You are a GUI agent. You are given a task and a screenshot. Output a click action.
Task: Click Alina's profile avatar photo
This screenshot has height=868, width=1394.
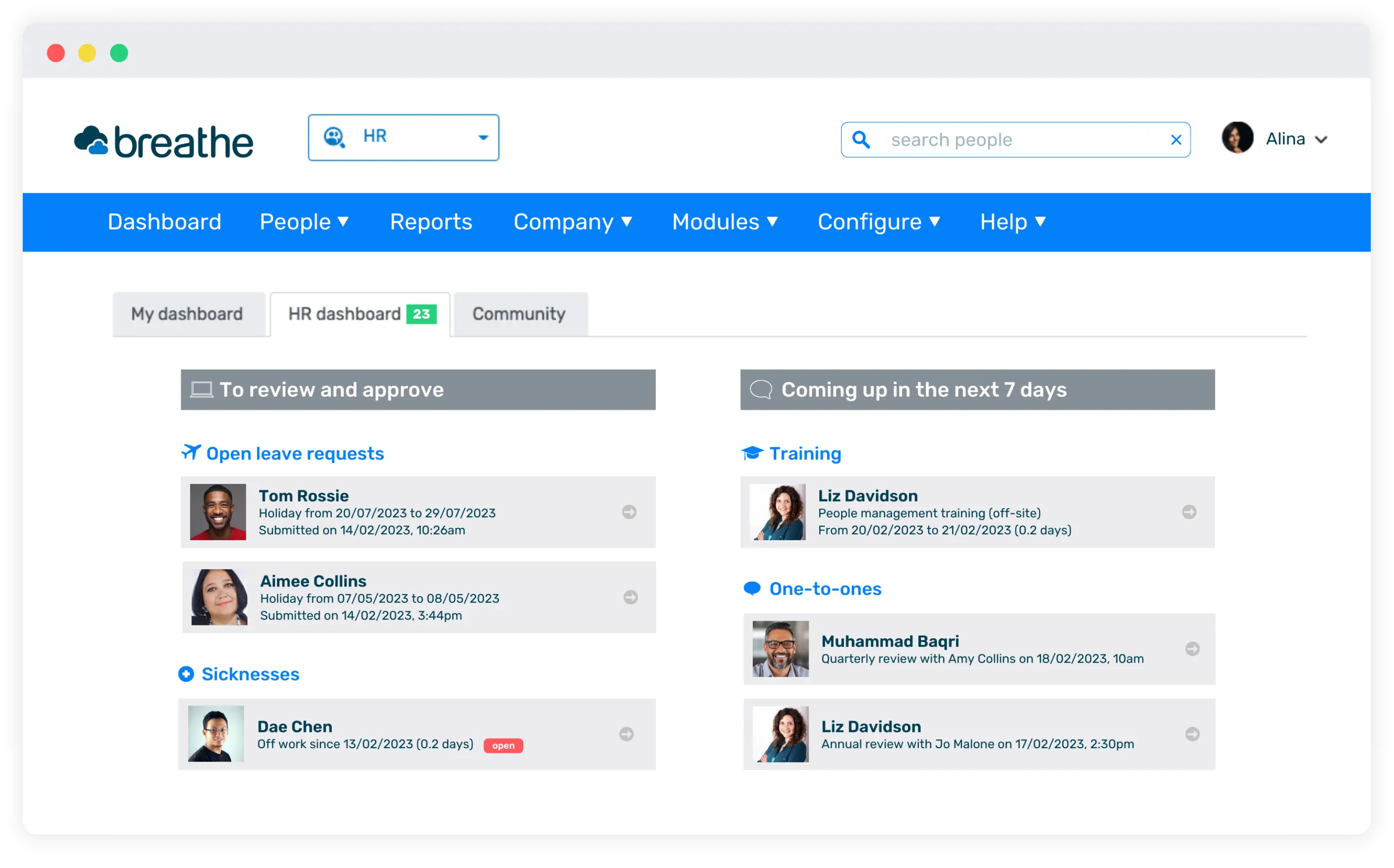(x=1238, y=138)
